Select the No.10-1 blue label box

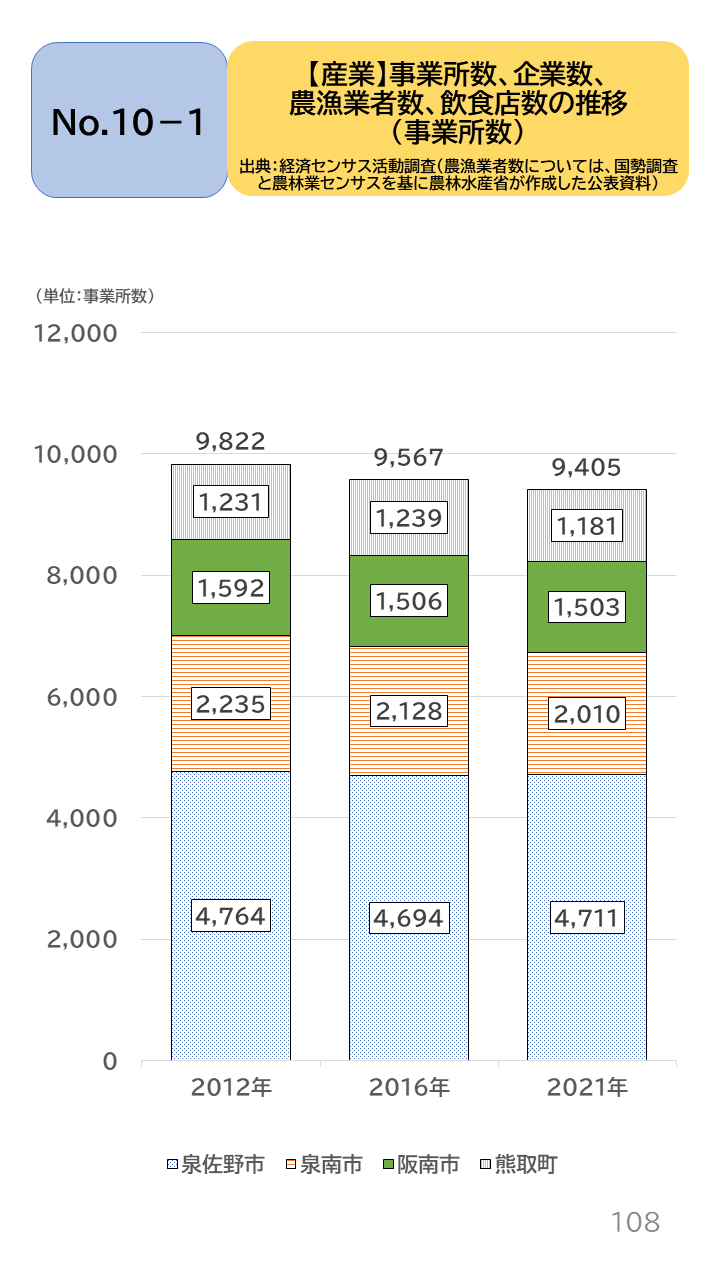point(129,120)
